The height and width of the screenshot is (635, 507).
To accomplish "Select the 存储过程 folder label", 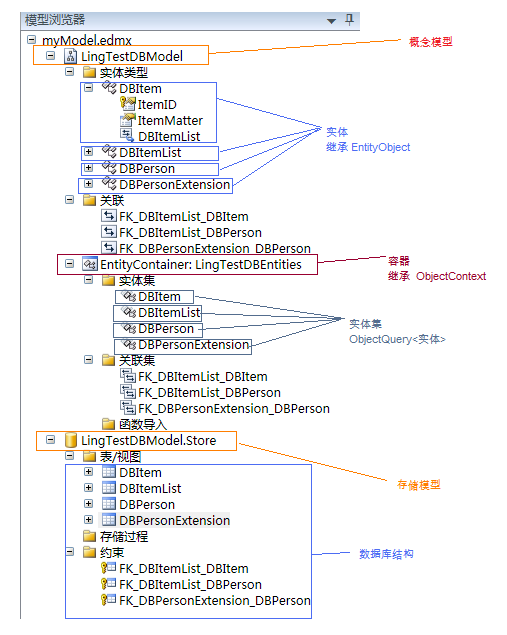I will (x=124, y=537).
